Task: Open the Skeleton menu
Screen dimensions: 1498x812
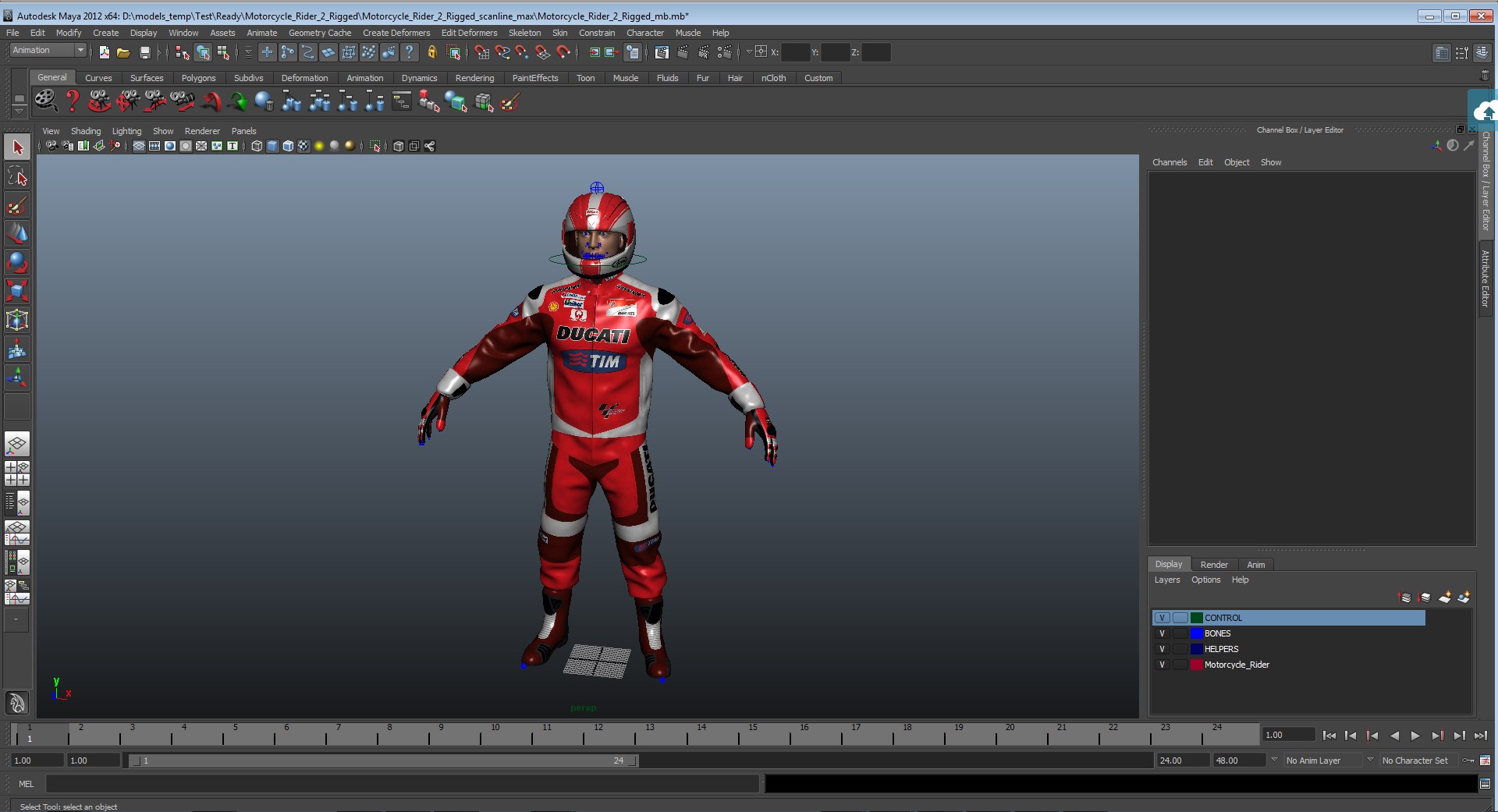Action: [524, 33]
